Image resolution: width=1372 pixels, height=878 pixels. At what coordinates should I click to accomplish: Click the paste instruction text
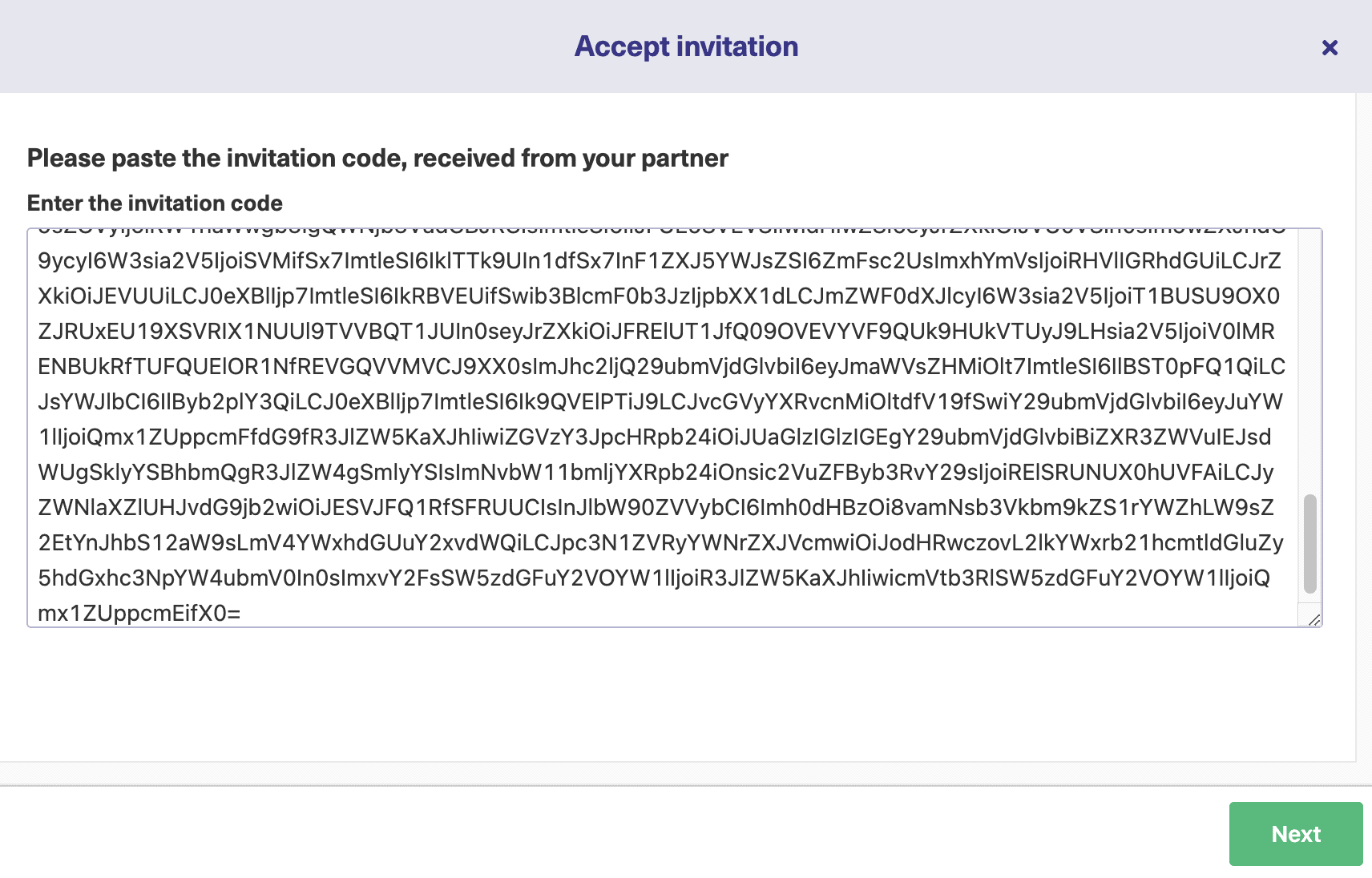click(377, 158)
